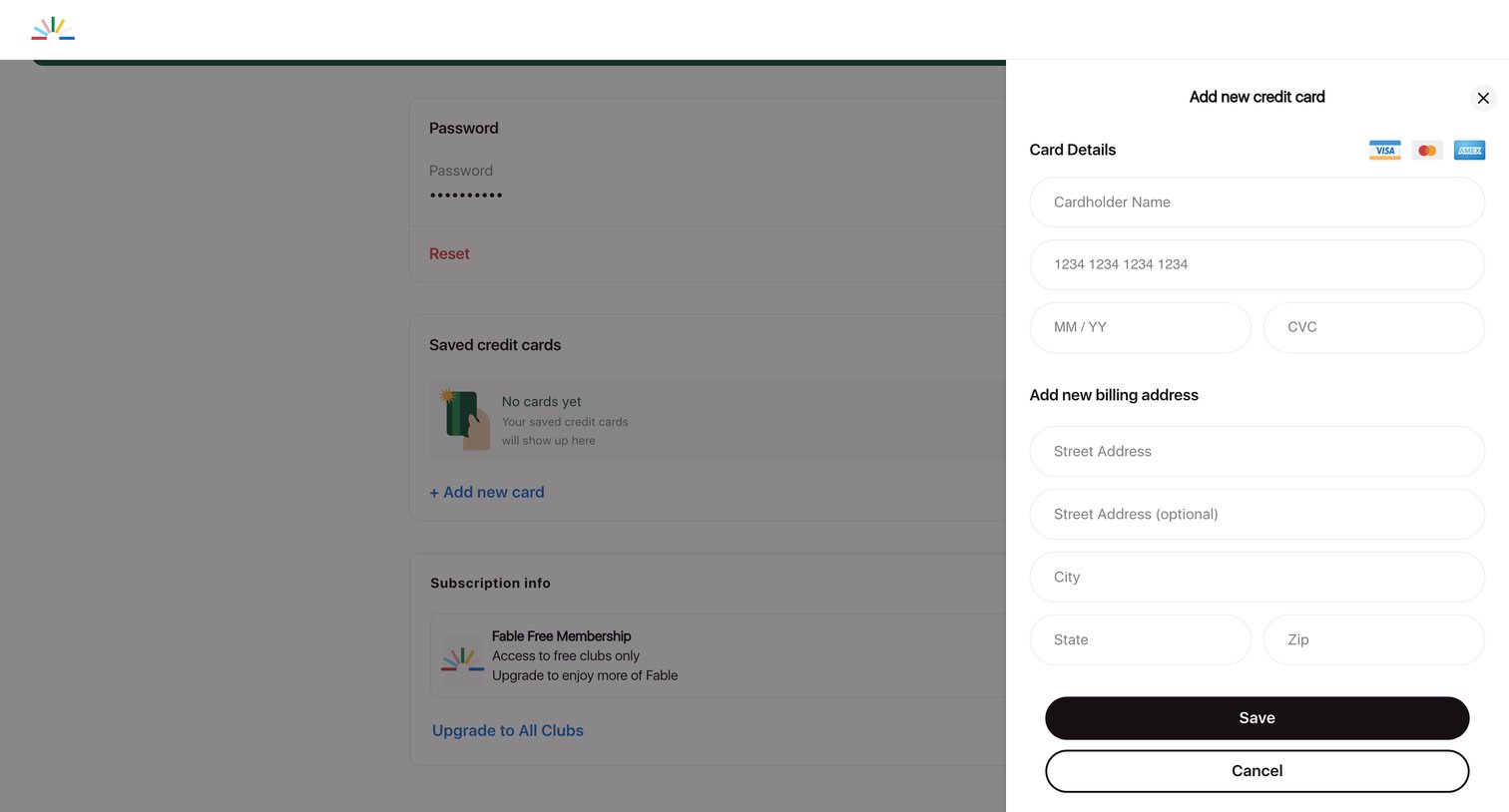Close the Add new credit card panel
This screenshot has height=812, width=1509.
tap(1483, 98)
